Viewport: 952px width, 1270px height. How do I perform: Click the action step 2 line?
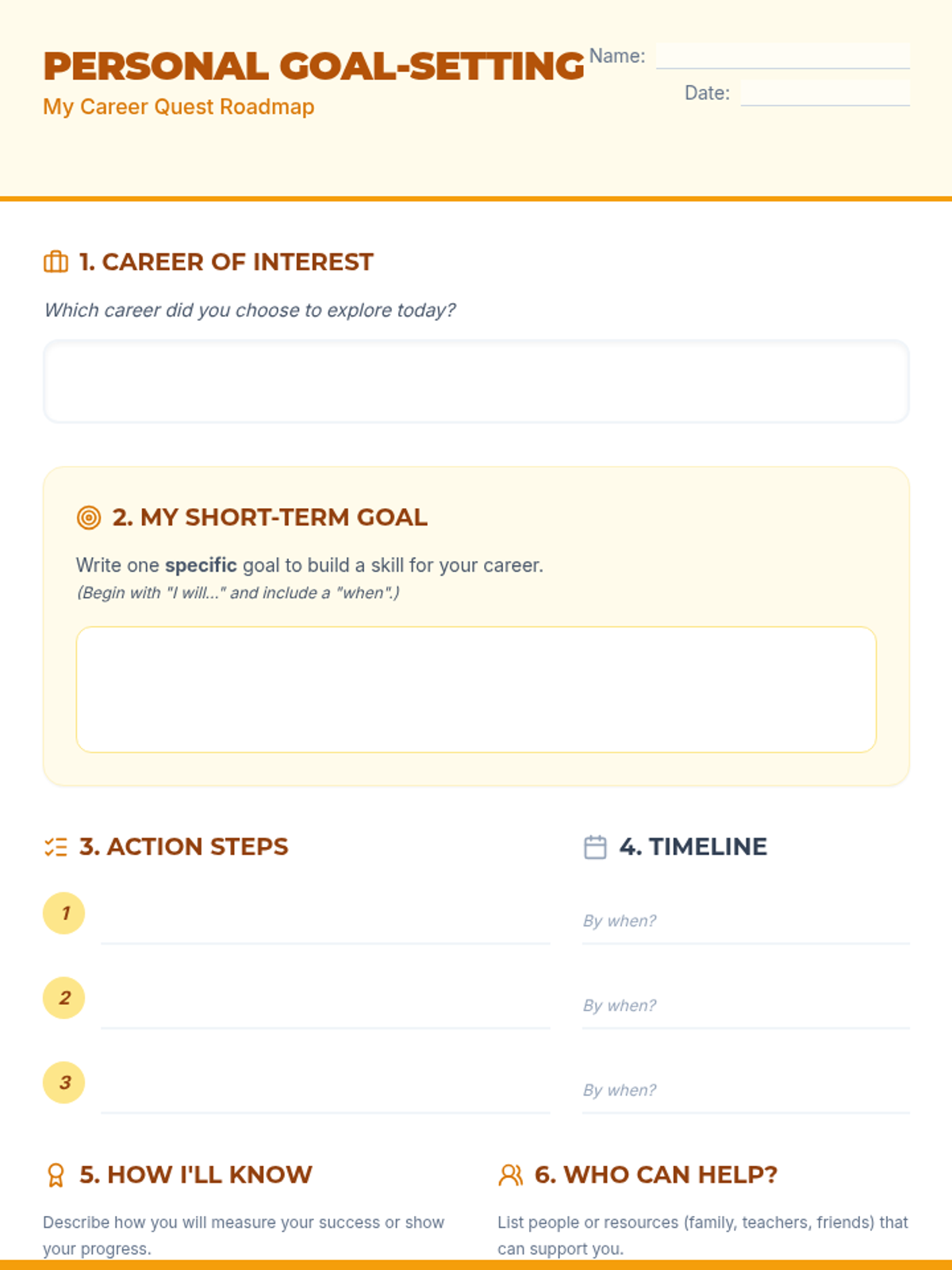[x=325, y=1006]
